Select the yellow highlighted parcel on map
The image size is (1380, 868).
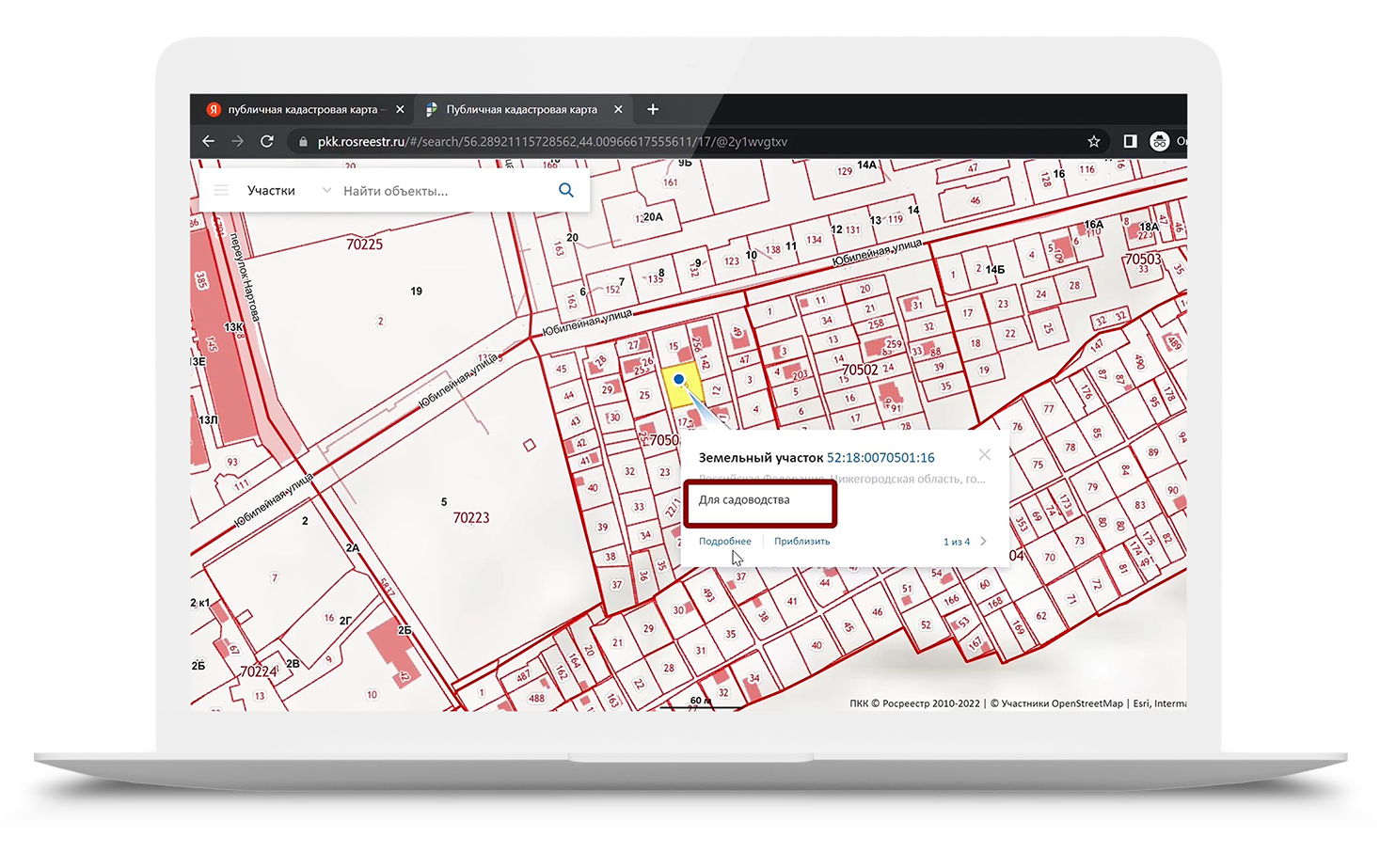[683, 387]
